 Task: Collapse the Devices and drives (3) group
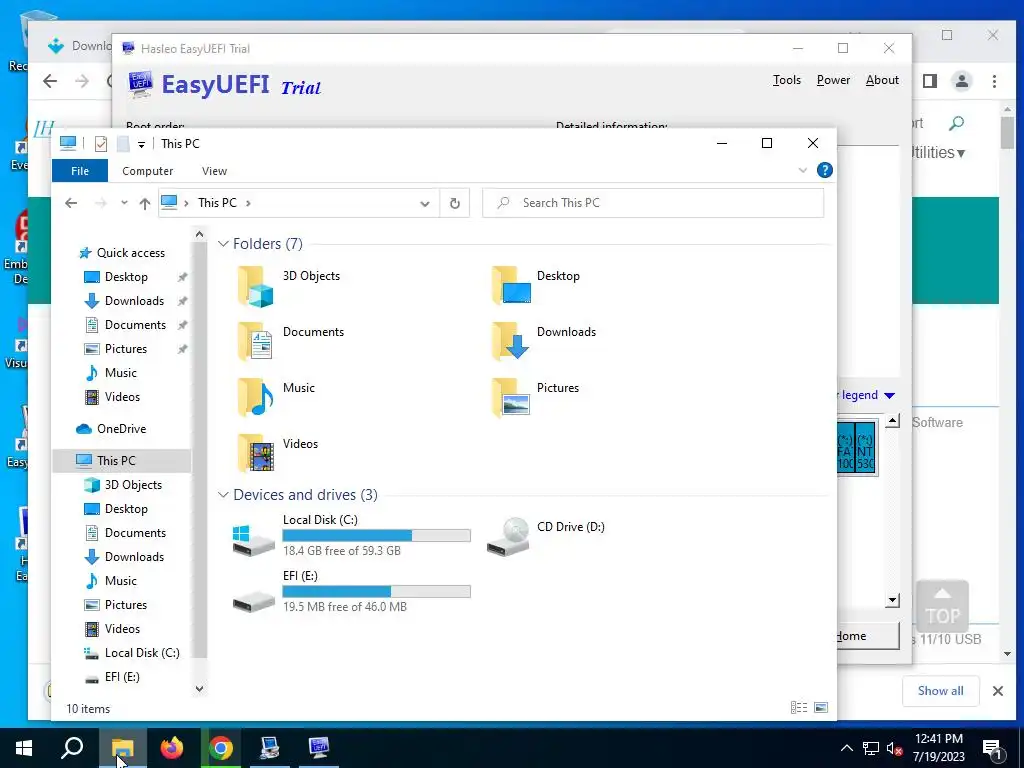[223, 495]
